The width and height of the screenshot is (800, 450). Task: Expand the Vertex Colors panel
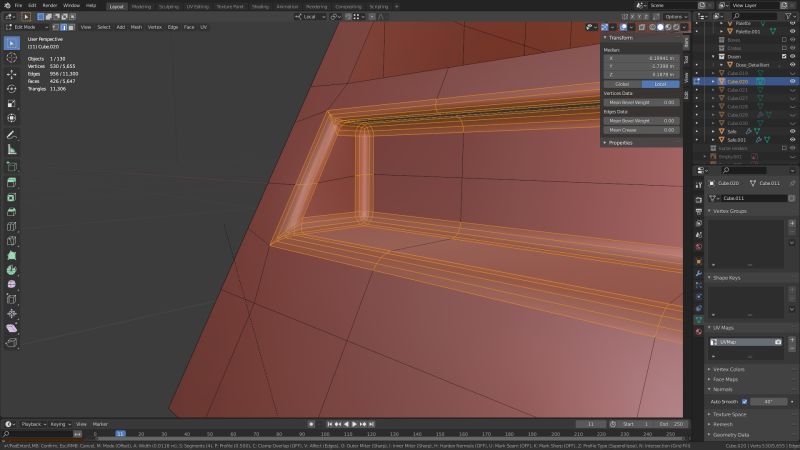[x=729, y=369]
